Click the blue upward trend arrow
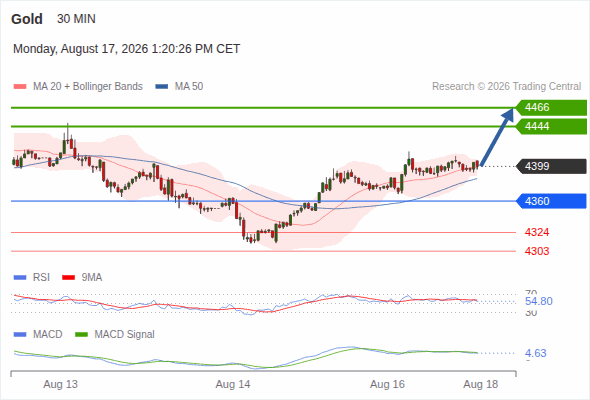The width and height of the screenshot is (590, 400). 497,137
